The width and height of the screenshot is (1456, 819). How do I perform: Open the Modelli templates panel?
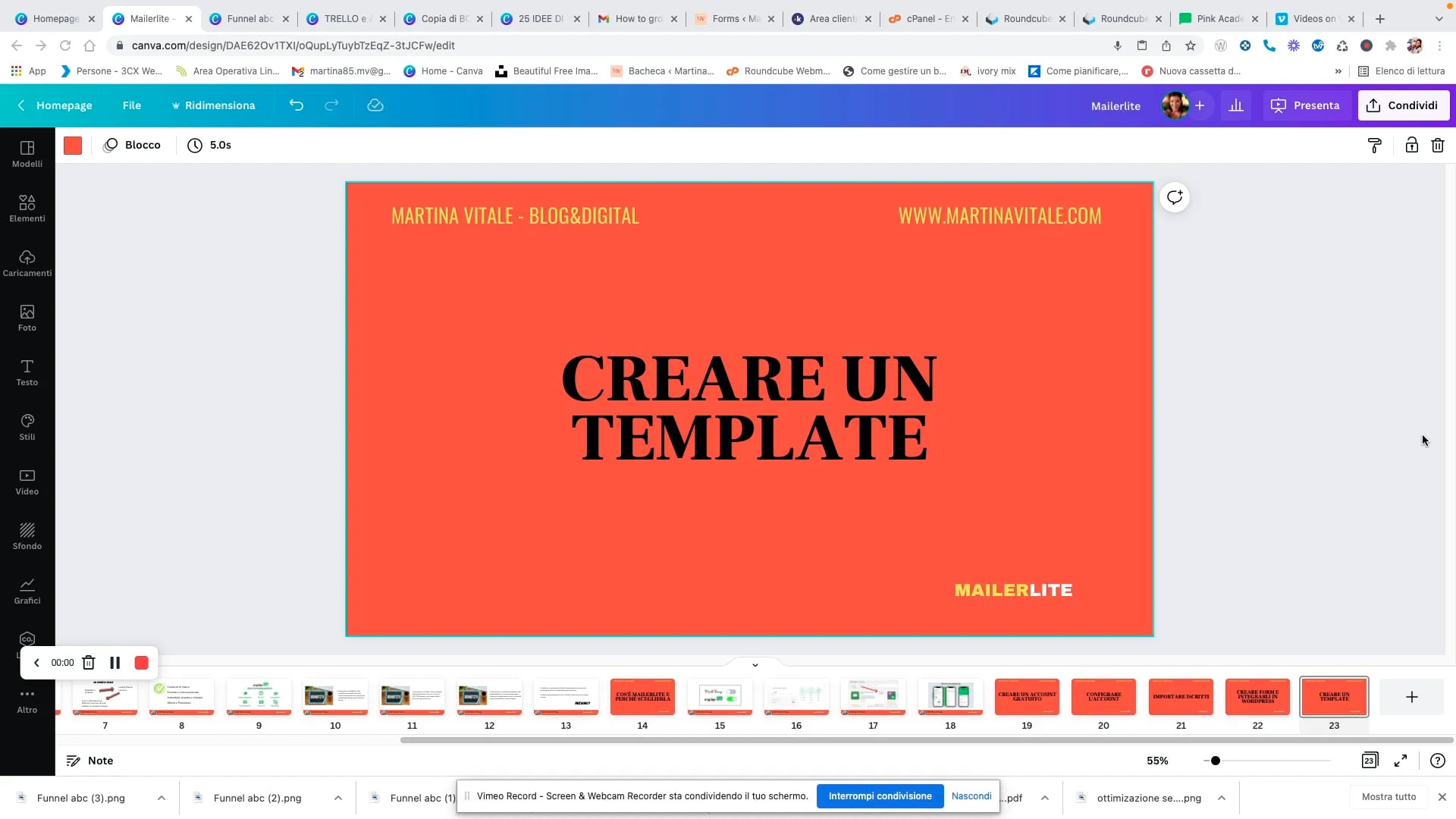[27, 154]
